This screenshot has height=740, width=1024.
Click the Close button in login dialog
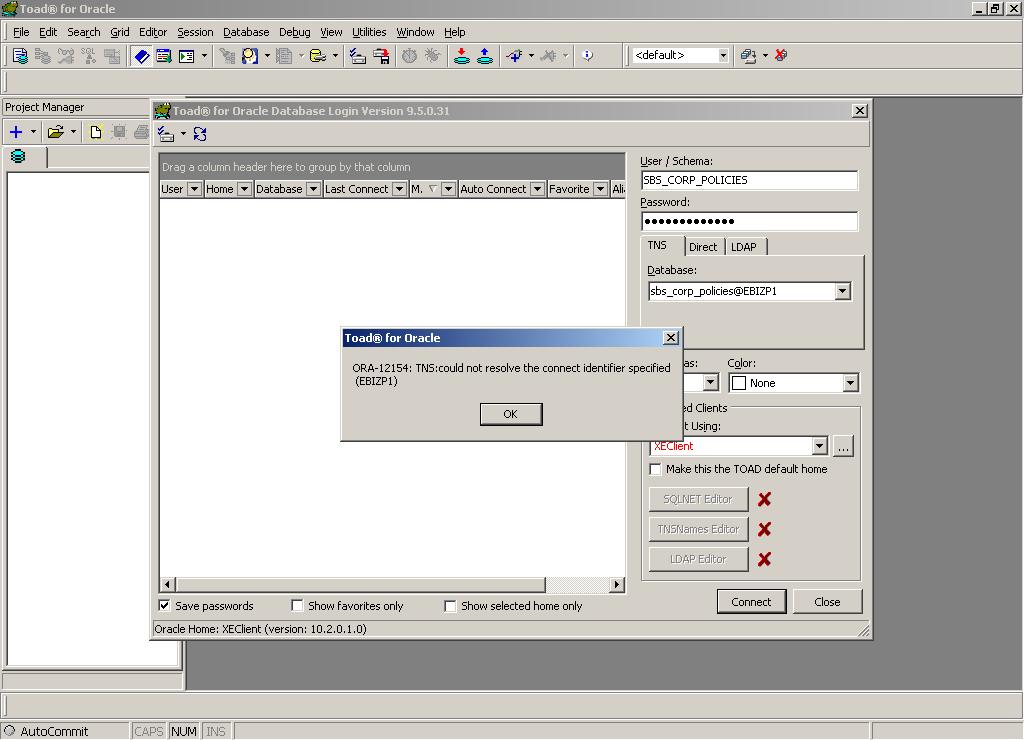(827, 602)
